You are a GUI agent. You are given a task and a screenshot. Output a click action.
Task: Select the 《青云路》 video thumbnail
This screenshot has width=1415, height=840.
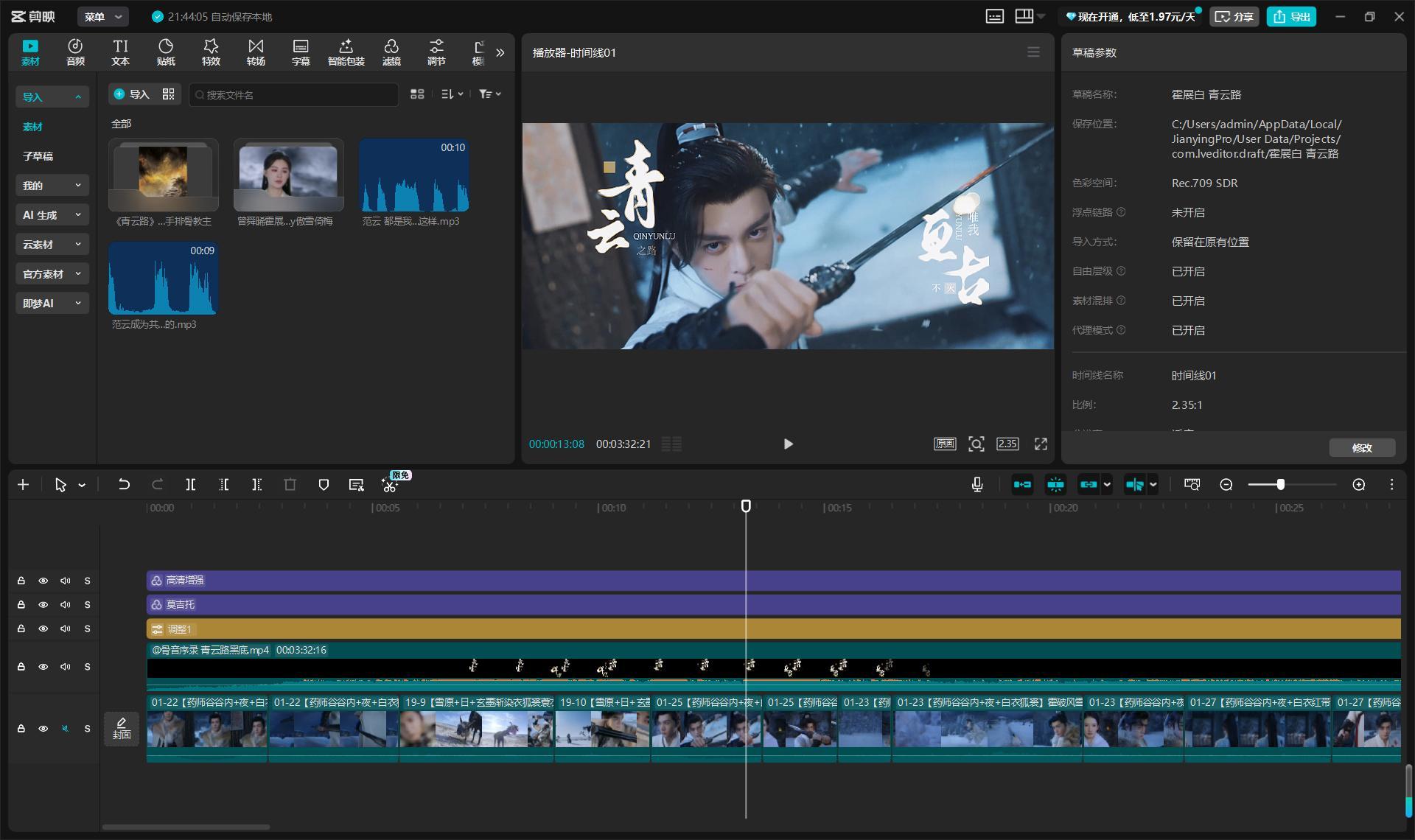click(164, 175)
